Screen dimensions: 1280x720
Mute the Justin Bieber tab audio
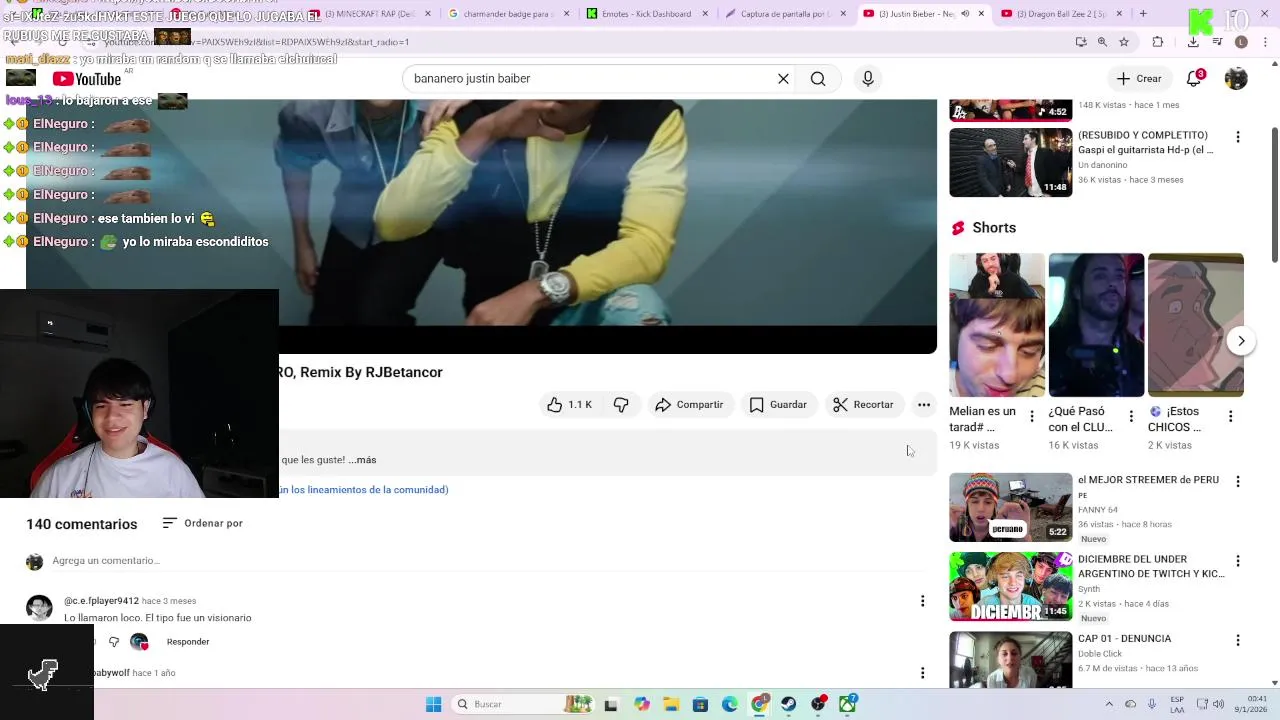point(965,14)
